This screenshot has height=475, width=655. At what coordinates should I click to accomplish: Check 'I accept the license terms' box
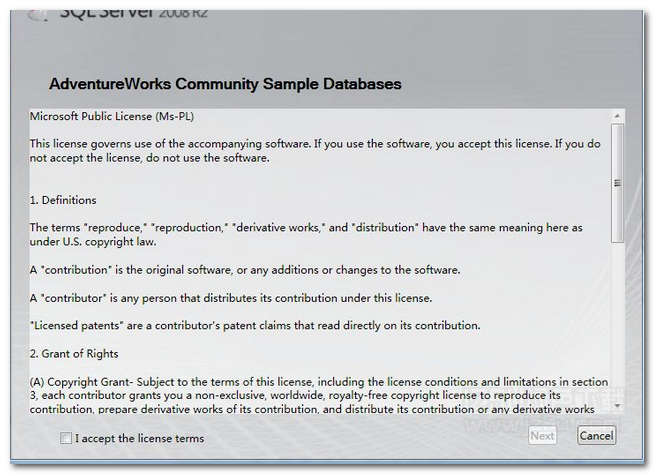pos(66,438)
